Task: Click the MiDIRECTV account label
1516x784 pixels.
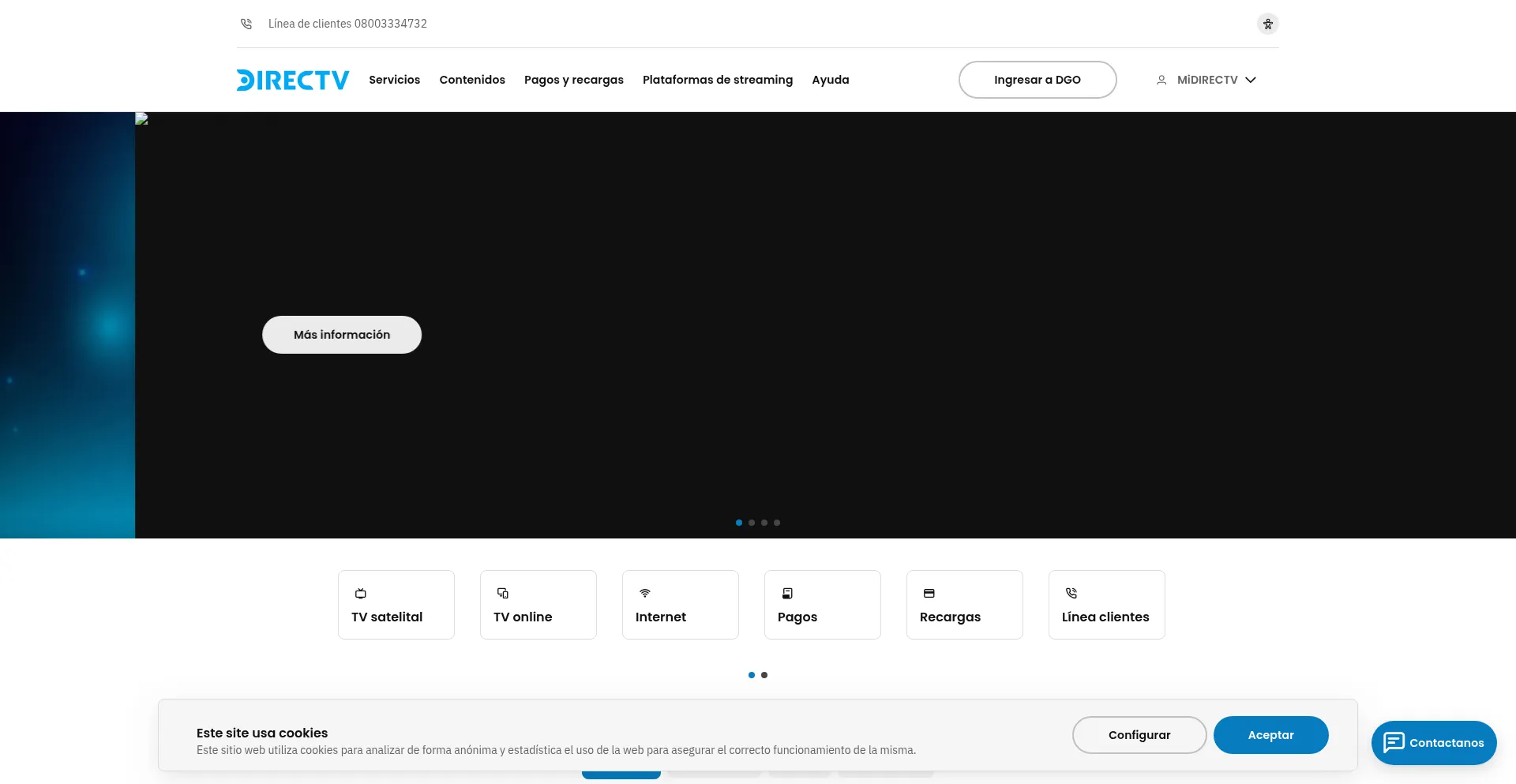Action: [x=1207, y=80]
